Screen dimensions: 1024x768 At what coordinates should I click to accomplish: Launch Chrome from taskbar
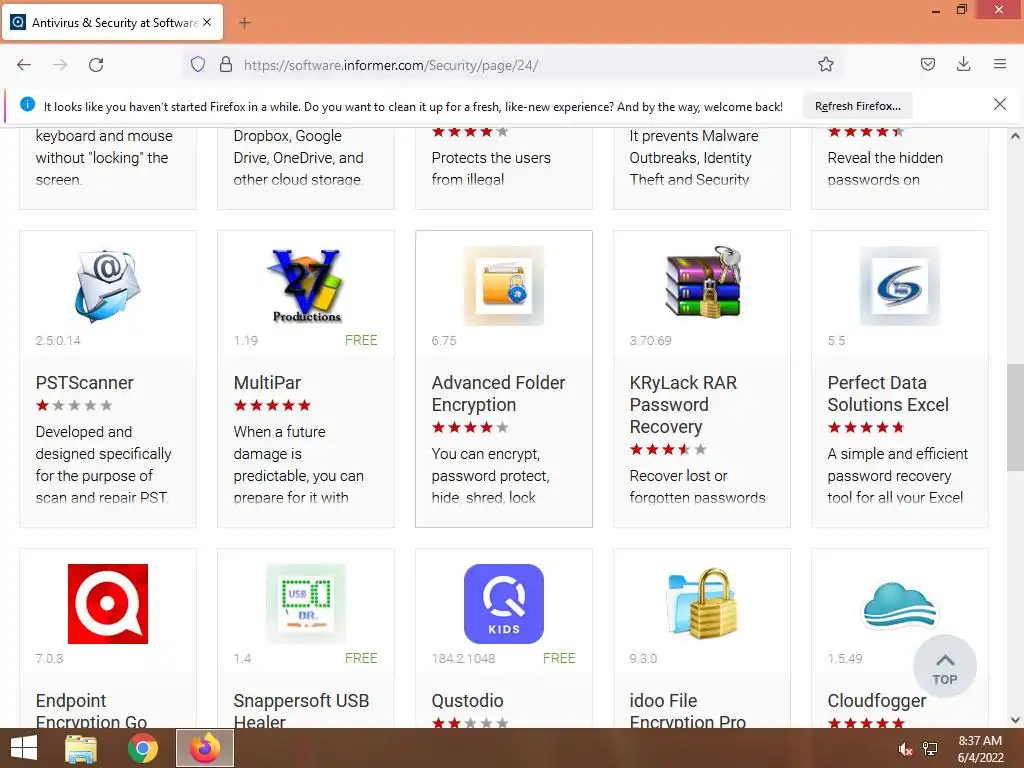pyautogui.click(x=142, y=748)
